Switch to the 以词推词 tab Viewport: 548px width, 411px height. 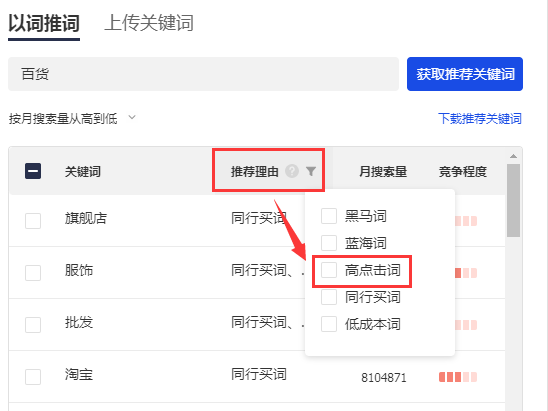(x=44, y=24)
